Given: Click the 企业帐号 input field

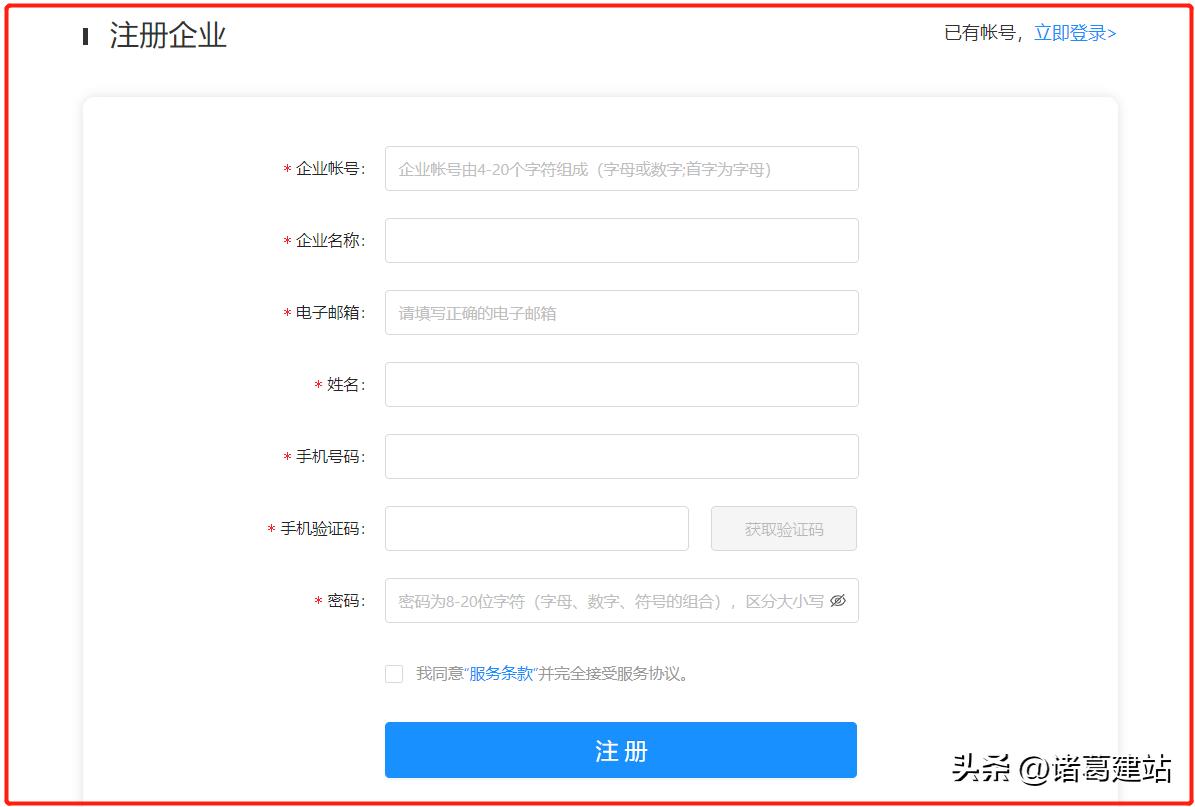Looking at the screenshot, I should click(x=620, y=168).
